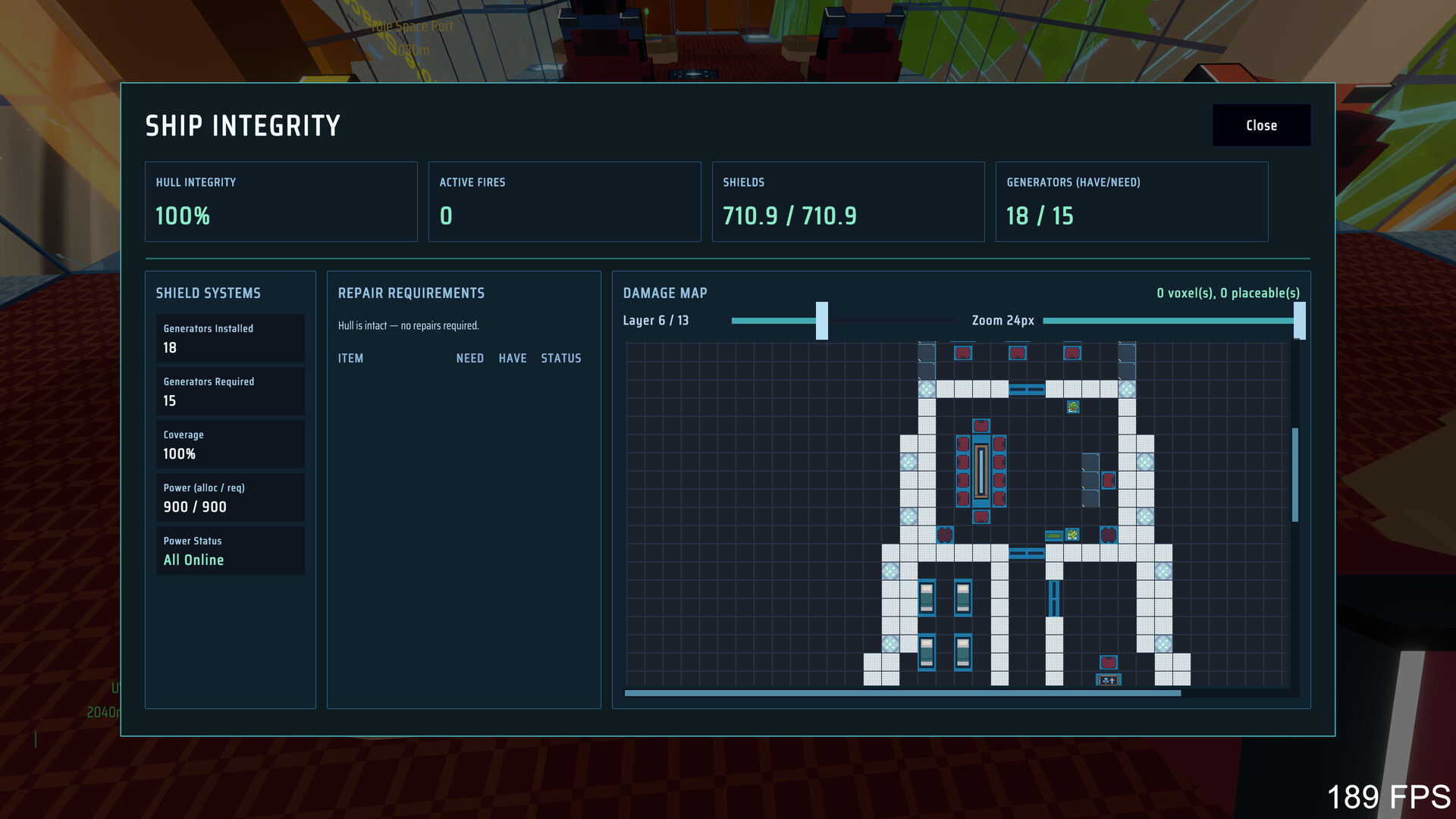Click the HAVE column header
The width and height of the screenshot is (1456, 819).
click(513, 359)
